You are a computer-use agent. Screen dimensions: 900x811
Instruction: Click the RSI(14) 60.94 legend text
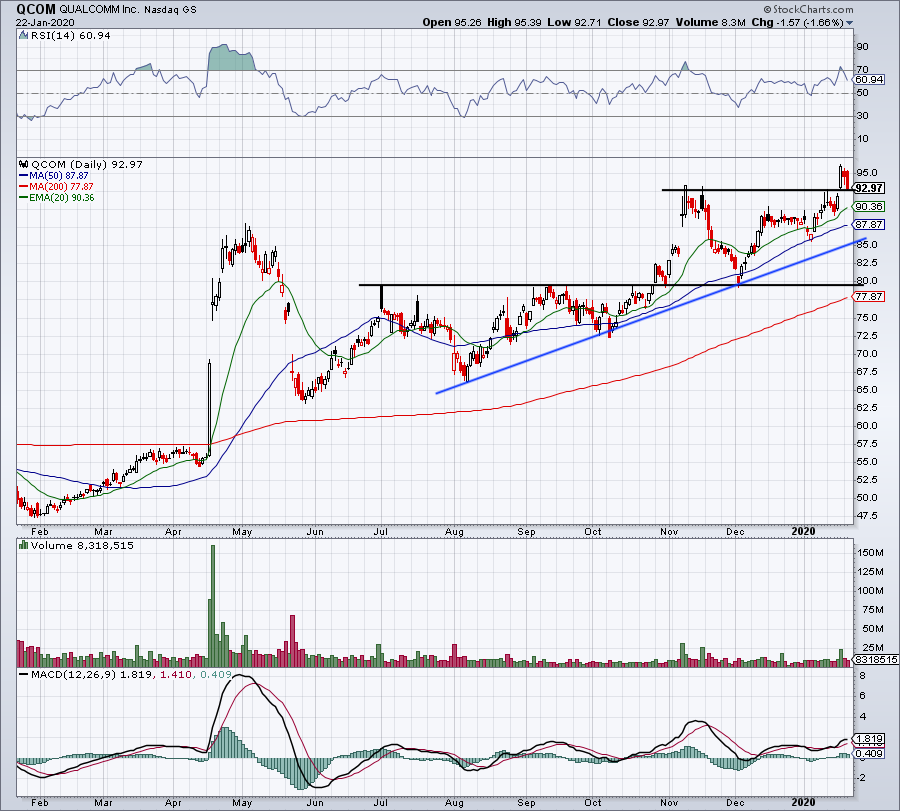[71, 36]
